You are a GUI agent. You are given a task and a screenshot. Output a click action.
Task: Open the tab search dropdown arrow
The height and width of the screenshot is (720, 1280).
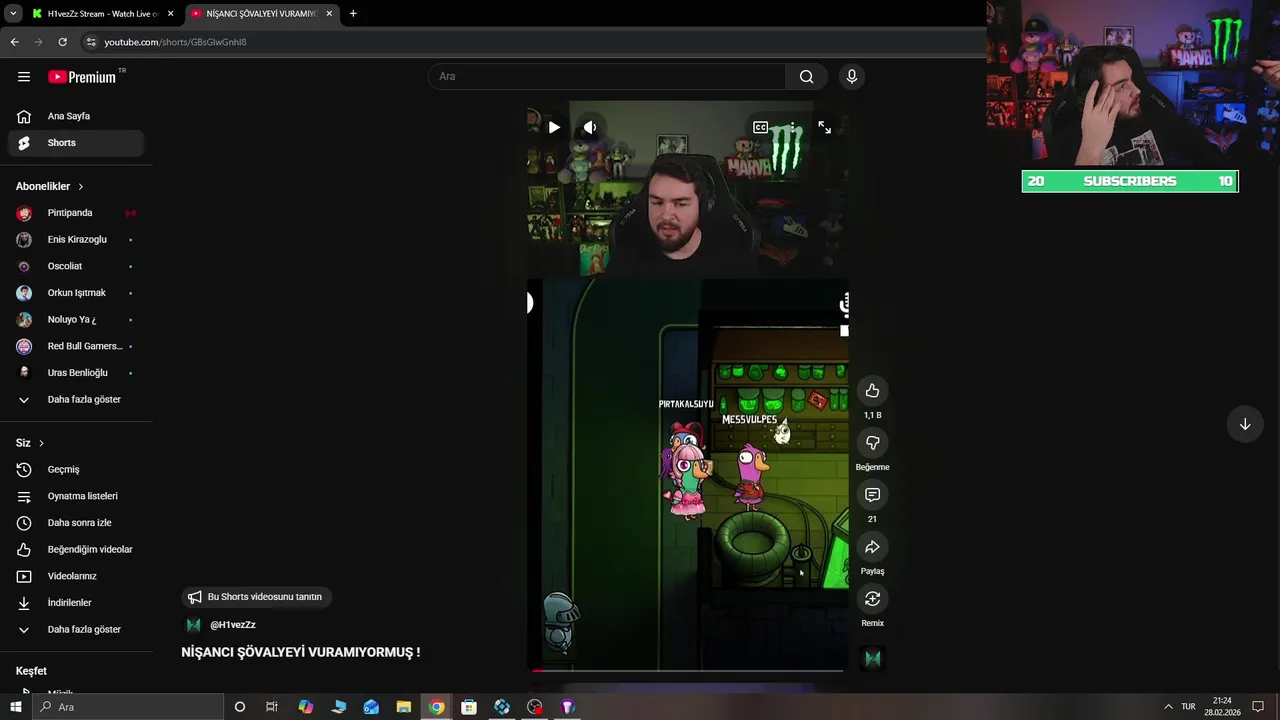click(x=13, y=14)
